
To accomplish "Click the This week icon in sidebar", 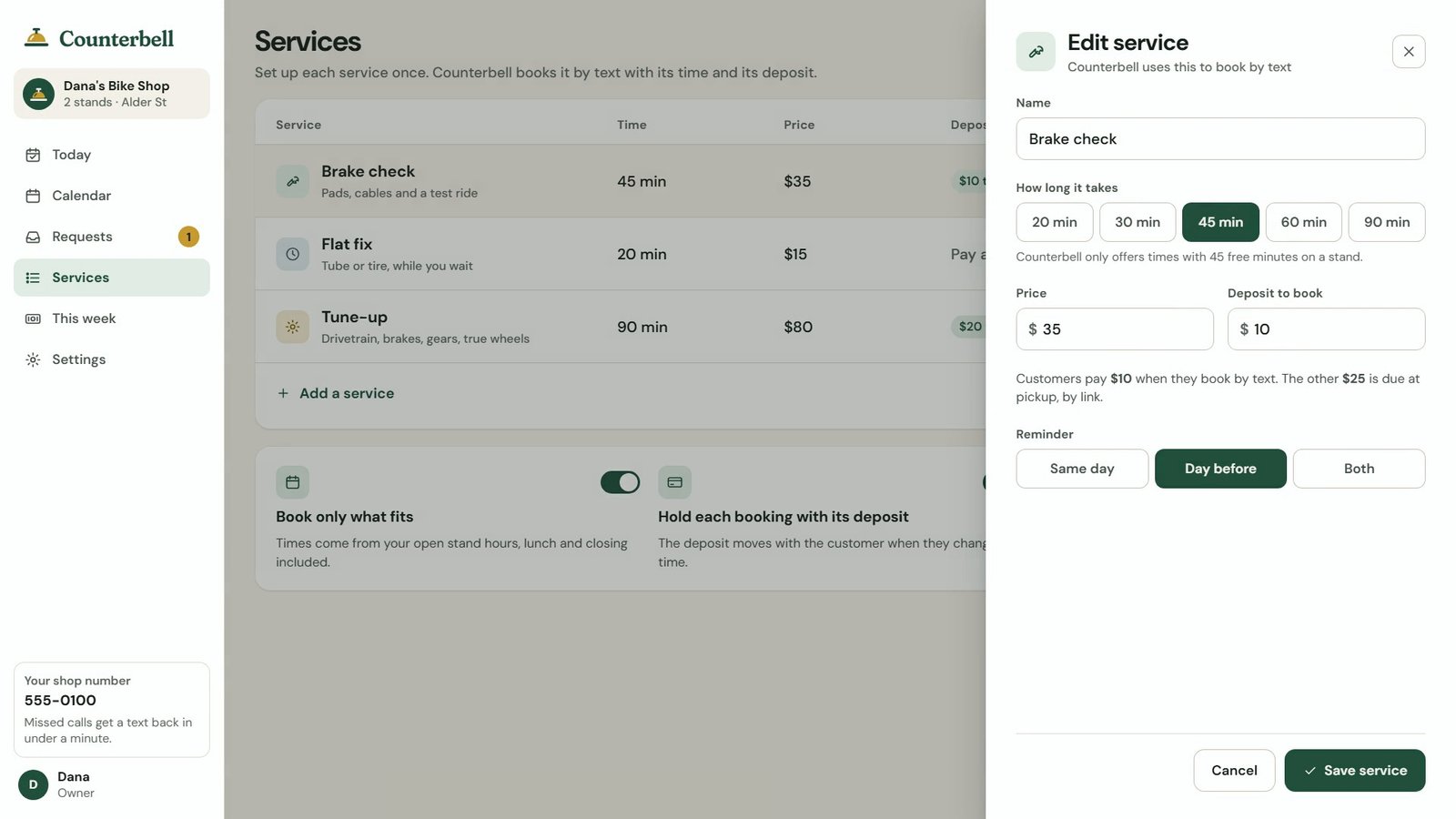I will point(33,318).
